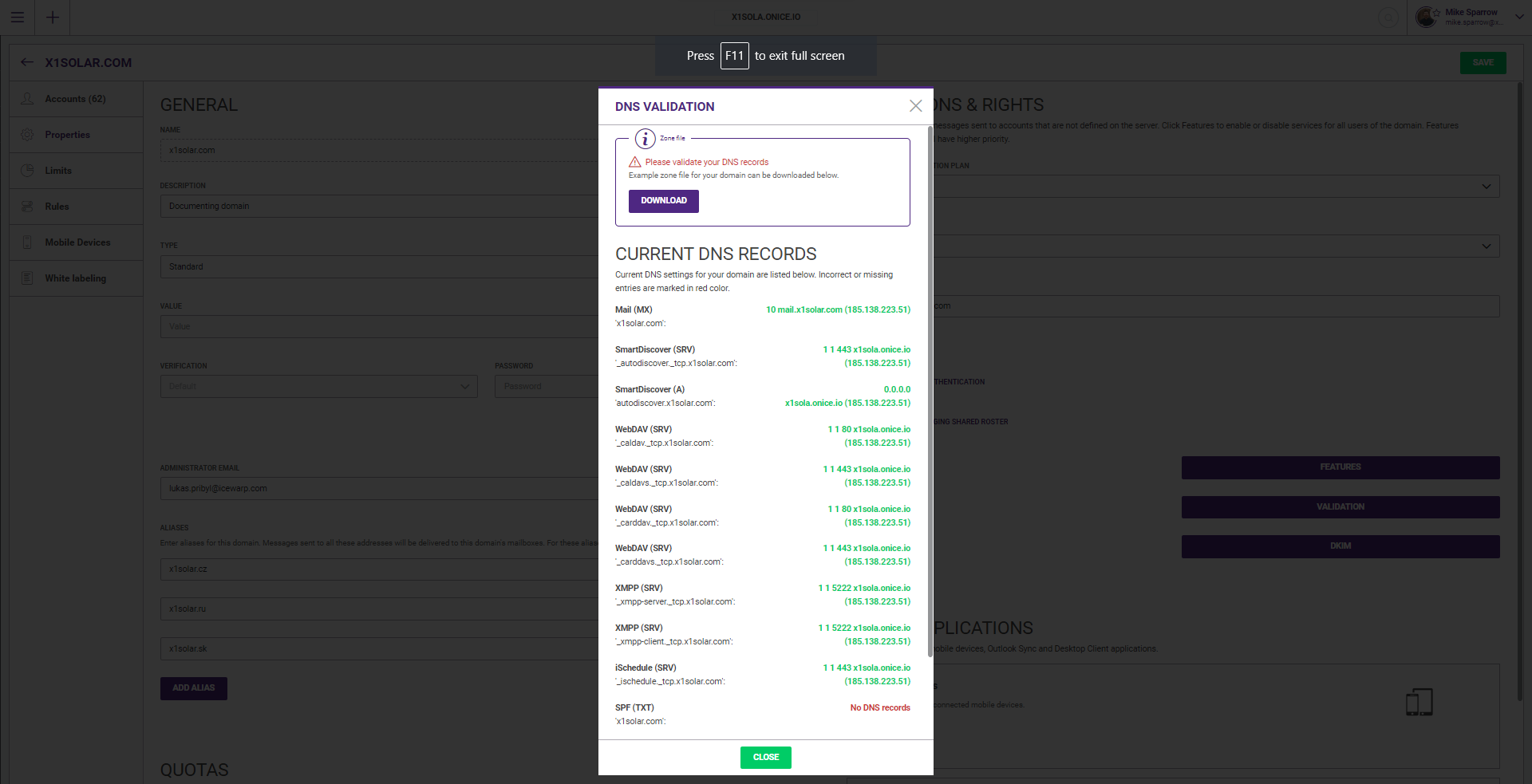Click the '_xmpp-server._tcp.x1solar.com' record name
Image resolution: width=1532 pixels, height=784 pixels.
tap(675, 601)
